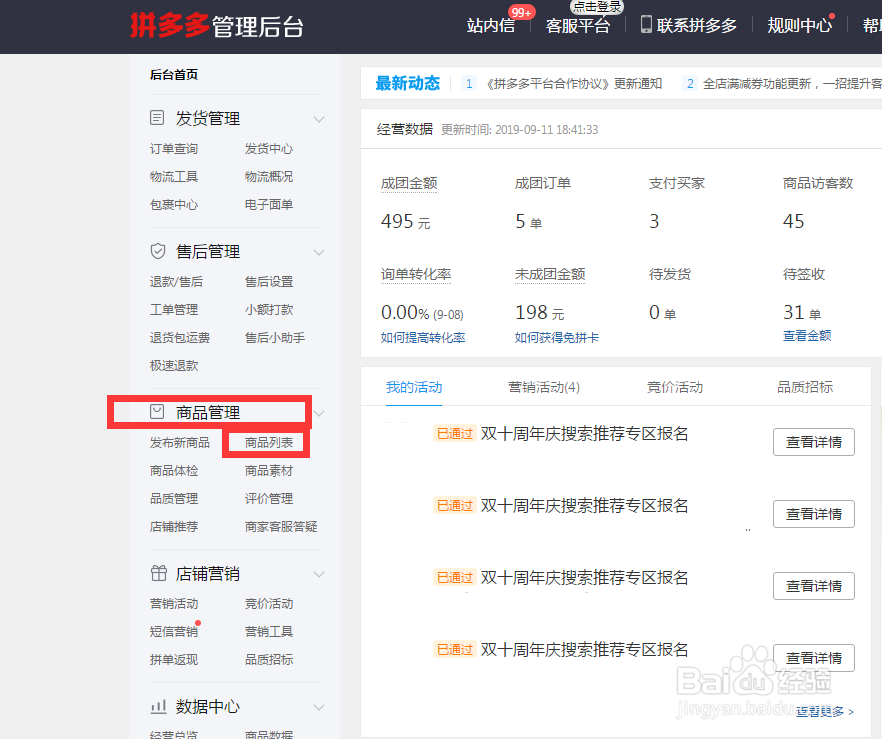The image size is (882, 739).
Task: Open 商品体检 in sidebar
Action: (174, 471)
